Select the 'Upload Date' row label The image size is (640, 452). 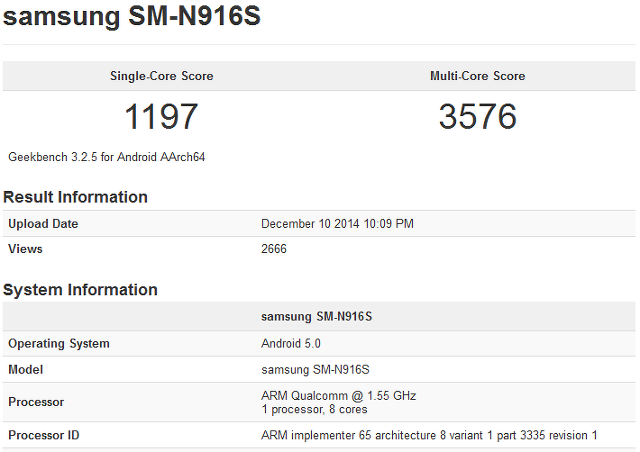click(43, 224)
